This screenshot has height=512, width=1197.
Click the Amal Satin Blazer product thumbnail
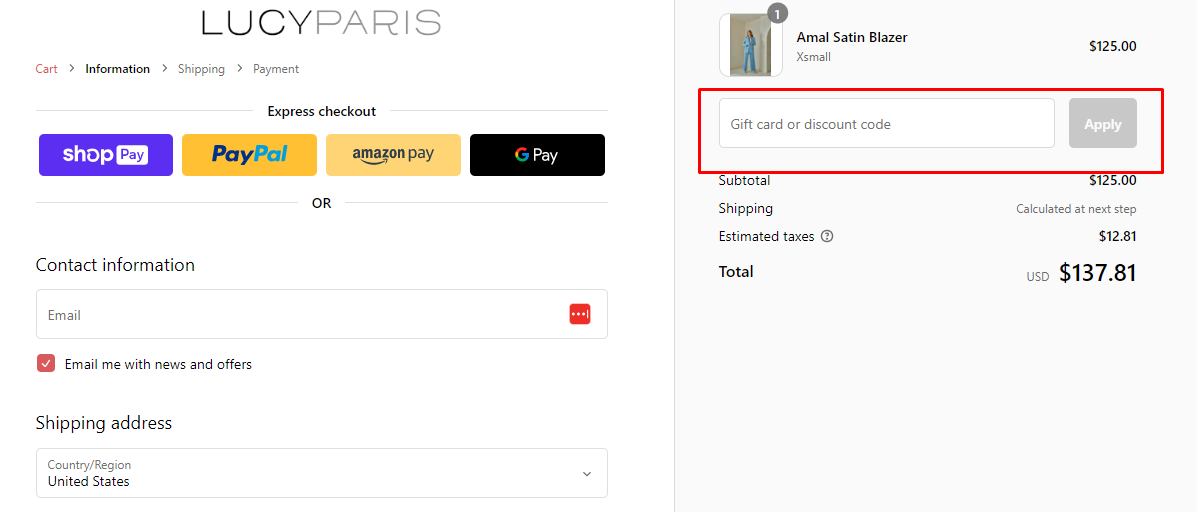[x=750, y=45]
